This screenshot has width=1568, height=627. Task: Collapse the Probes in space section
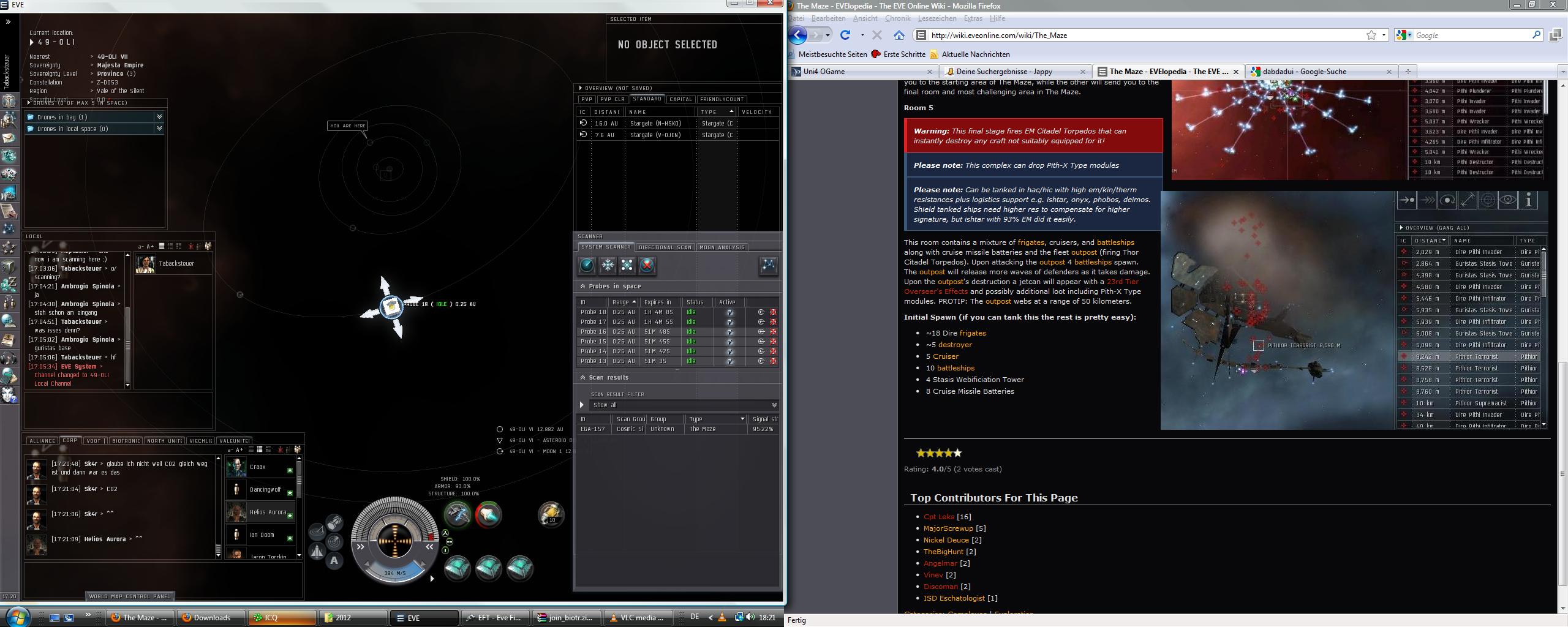click(x=583, y=286)
